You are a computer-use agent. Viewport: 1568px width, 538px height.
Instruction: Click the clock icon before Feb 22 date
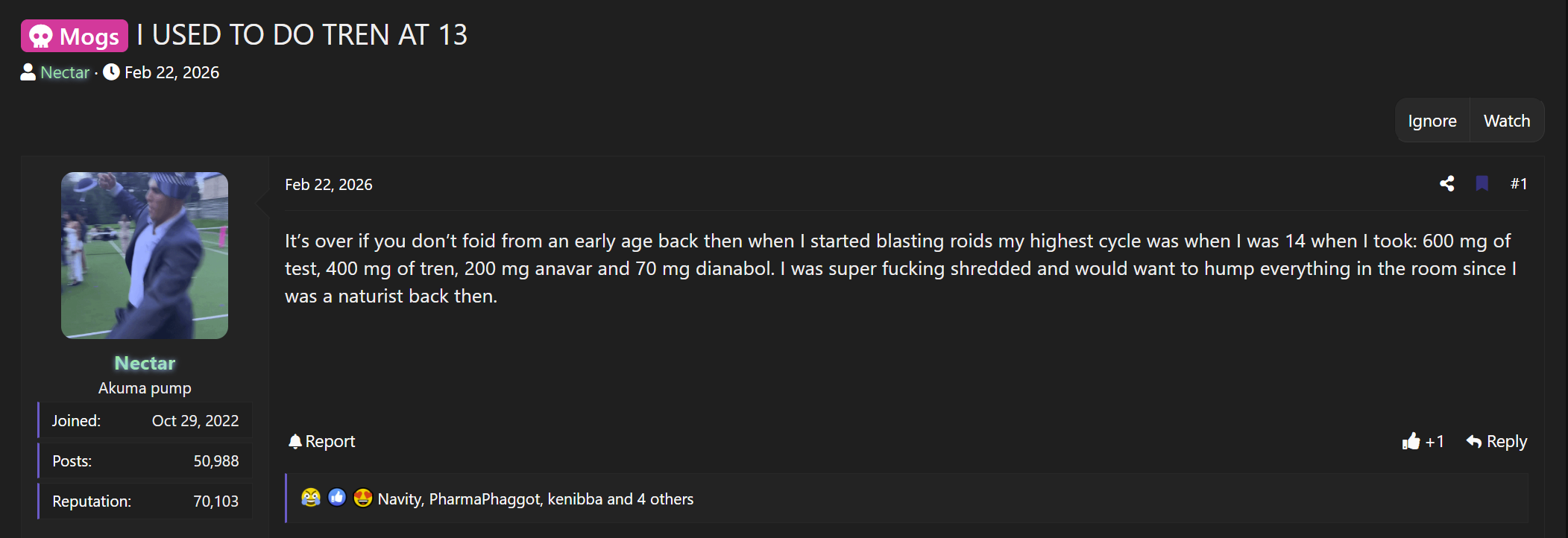click(112, 72)
